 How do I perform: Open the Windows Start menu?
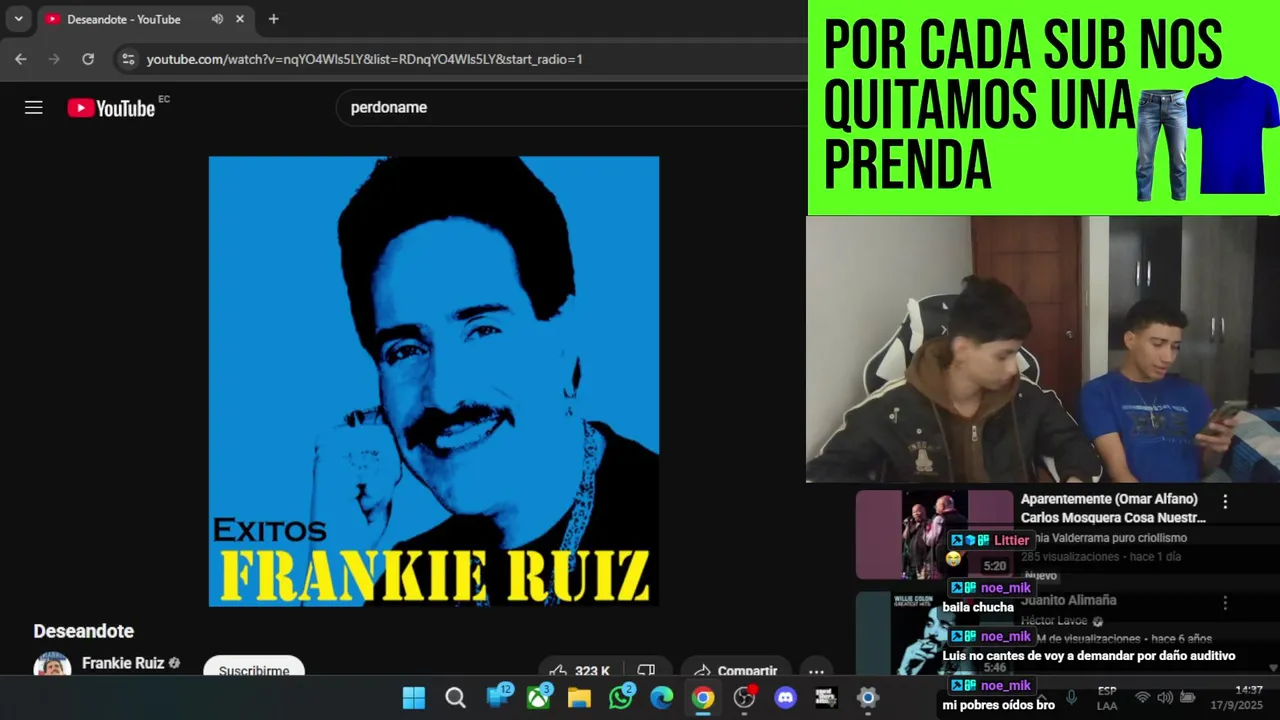click(414, 698)
